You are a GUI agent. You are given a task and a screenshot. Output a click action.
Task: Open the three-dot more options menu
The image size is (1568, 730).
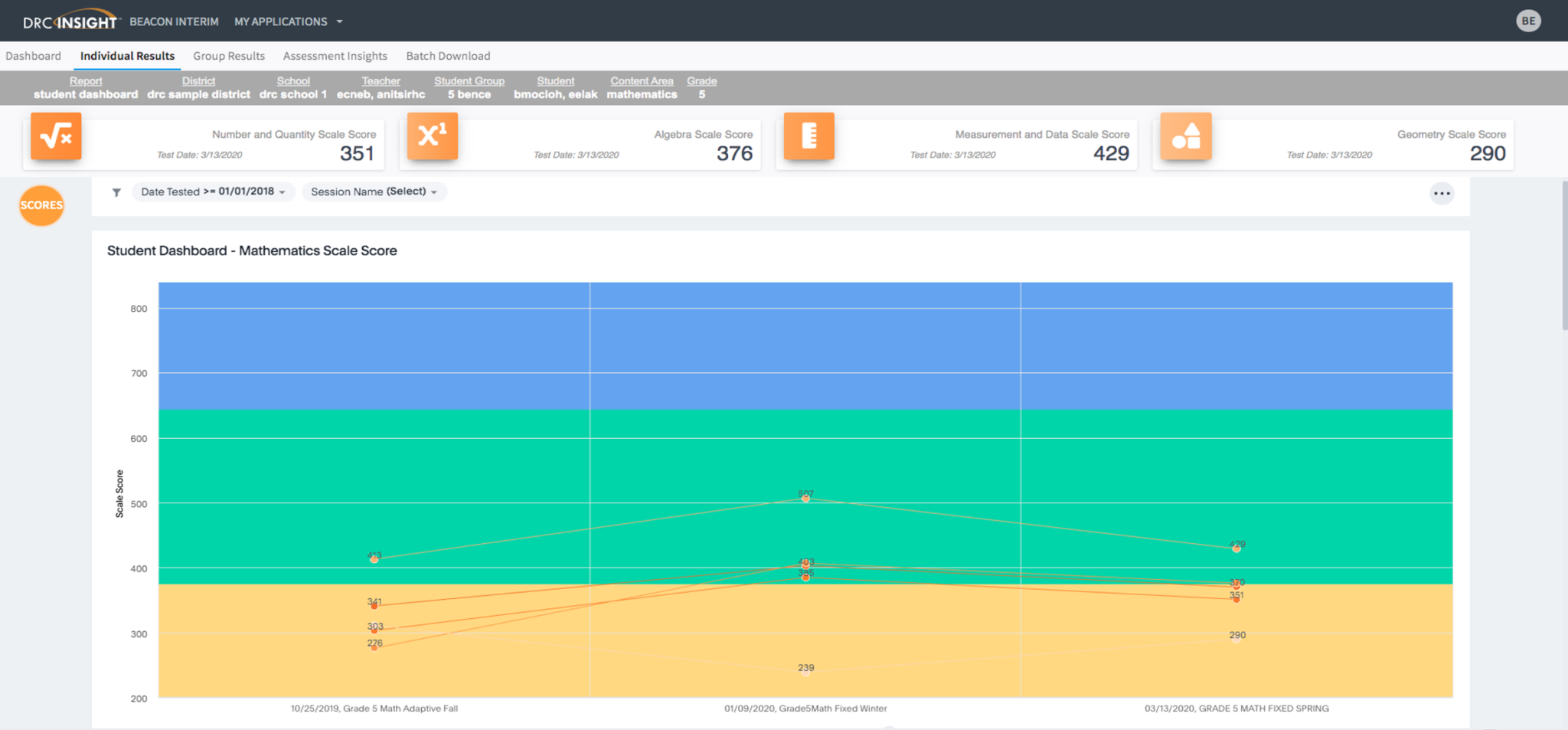pyautogui.click(x=1441, y=194)
